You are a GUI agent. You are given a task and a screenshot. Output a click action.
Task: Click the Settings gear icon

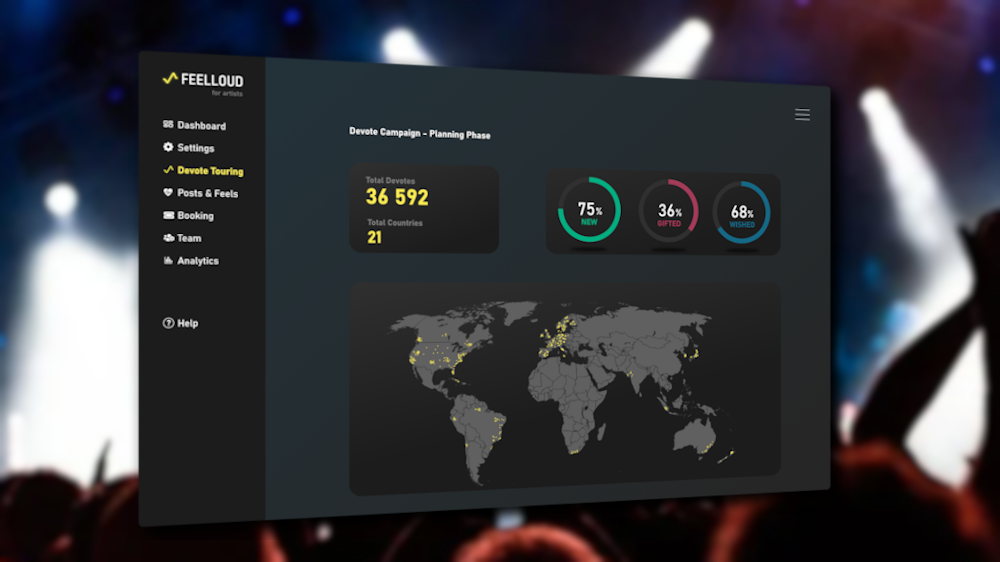(168, 148)
